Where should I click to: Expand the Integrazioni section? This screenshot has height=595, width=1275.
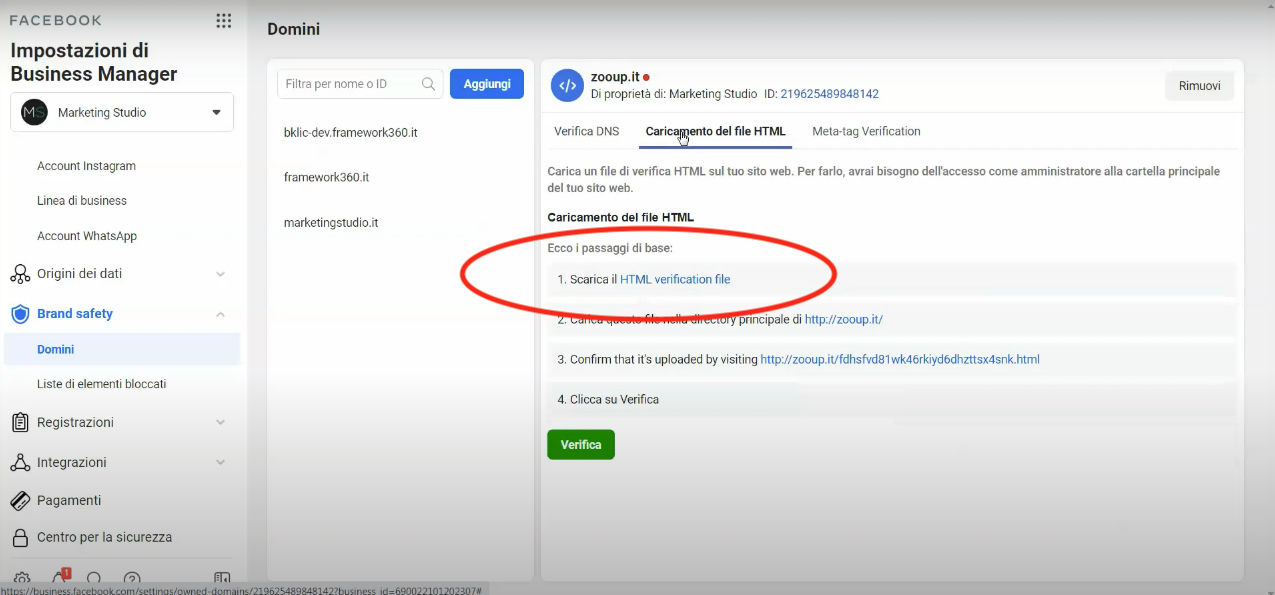[220, 463]
